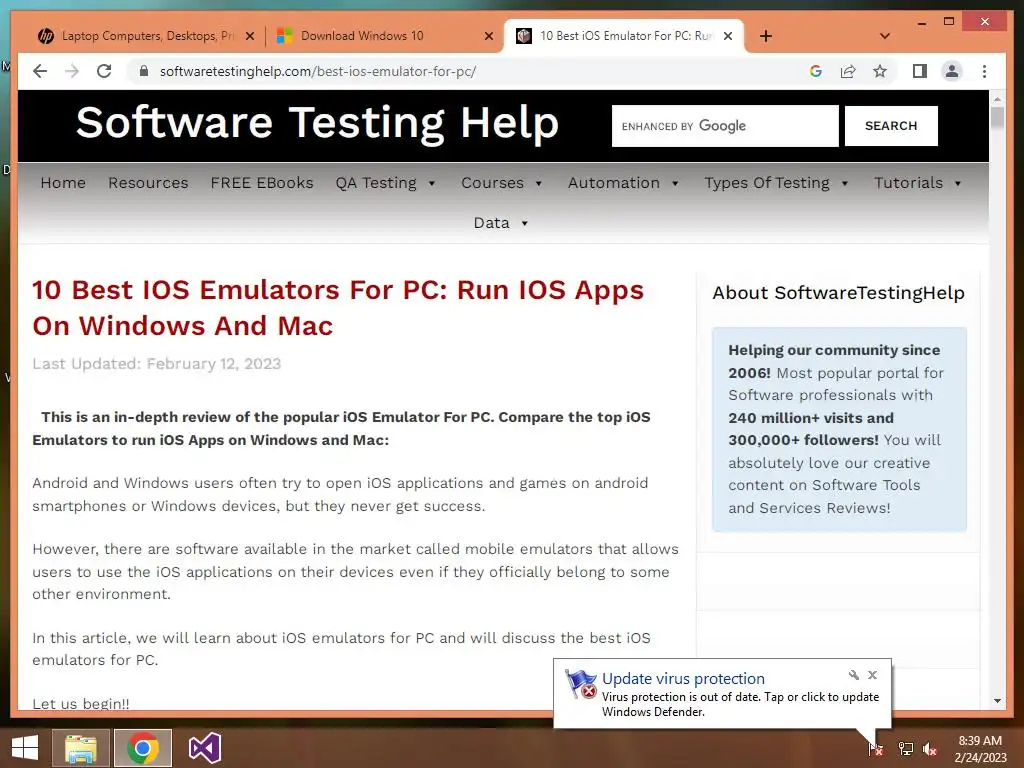This screenshot has height=768, width=1024.
Task: Click the browser forward arrow
Action: click(x=72, y=71)
